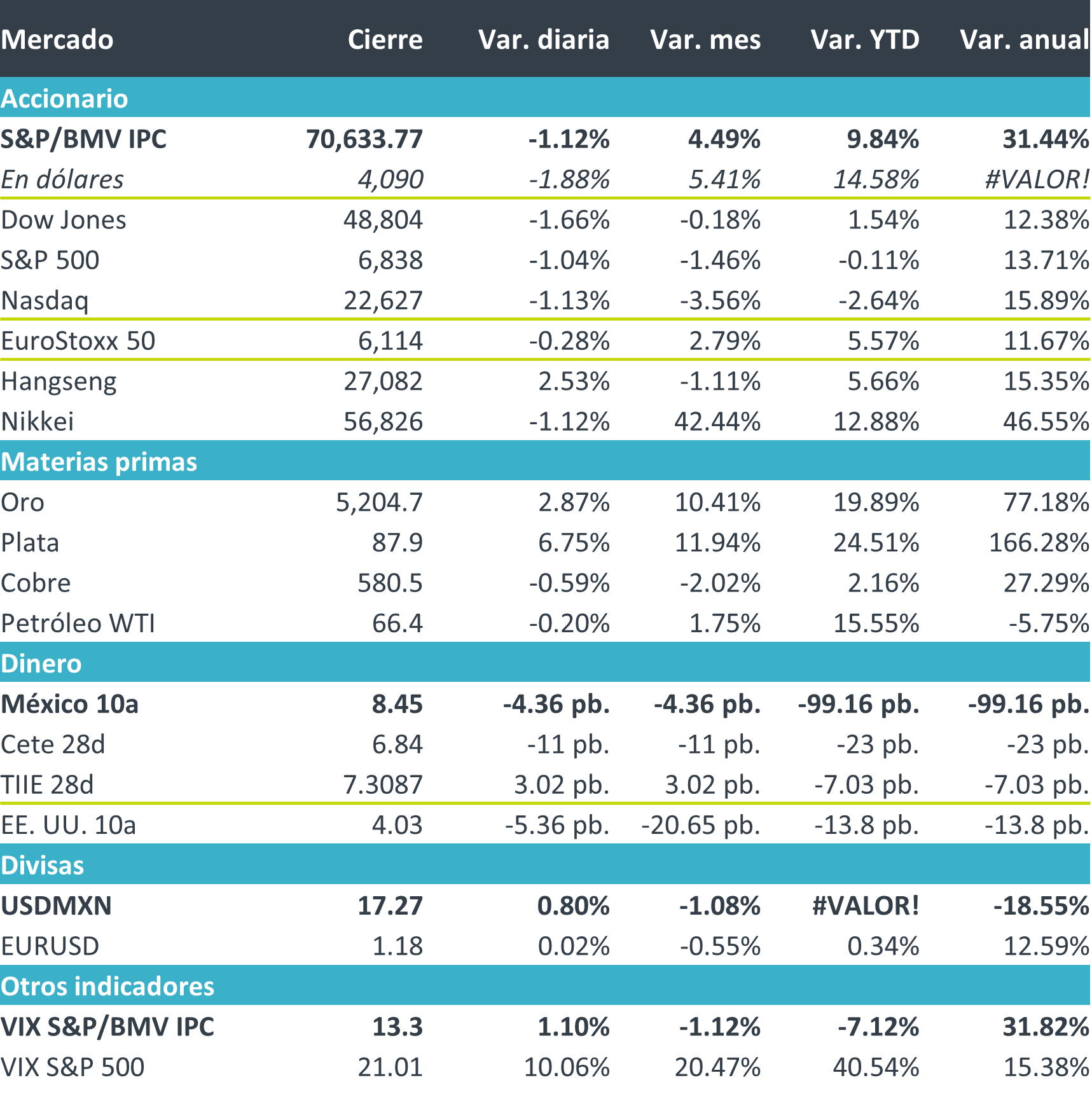Screen dimensions: 1092x1101
Task: Select the #VALOR! error in En dólares row
Action: click(1037, 179)
